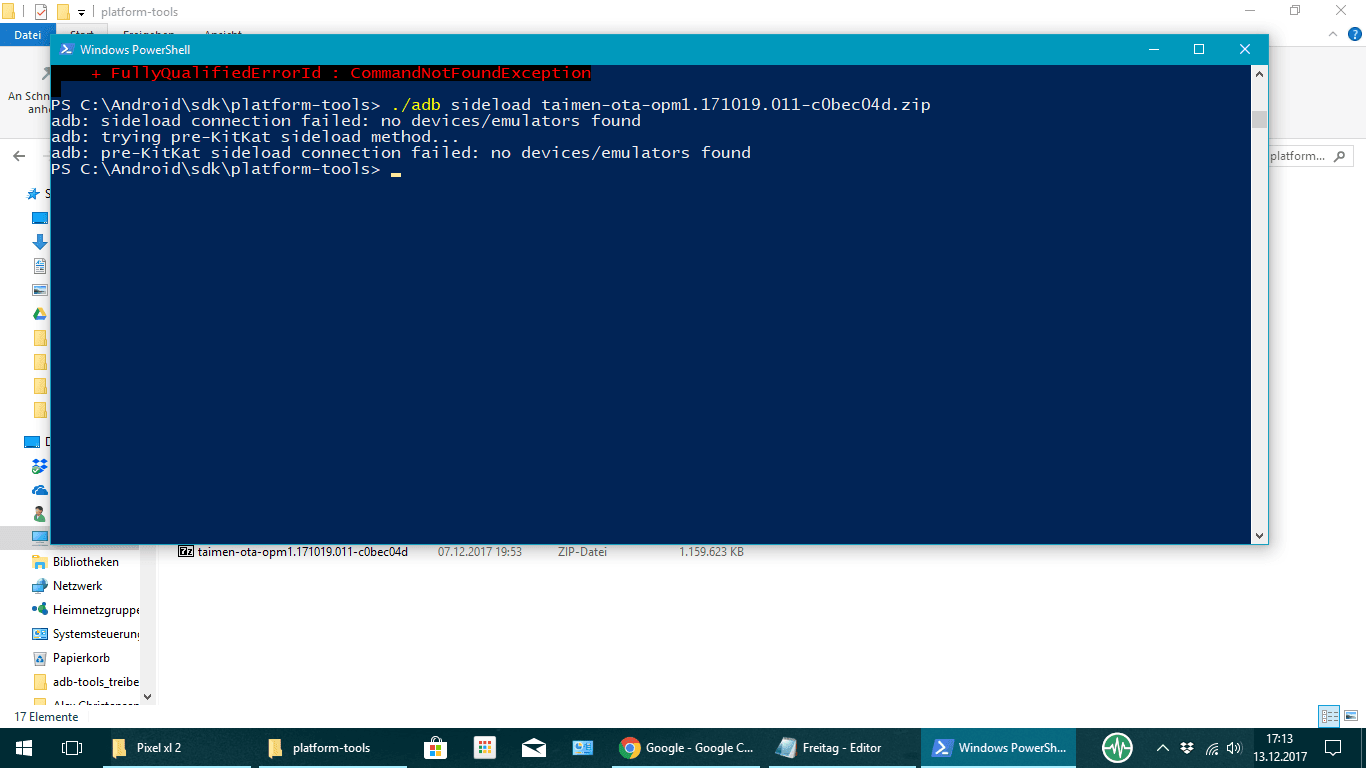Open Task View on the taskbar
This screenshot has height=768, width=1366.
[x=71, y=747]
